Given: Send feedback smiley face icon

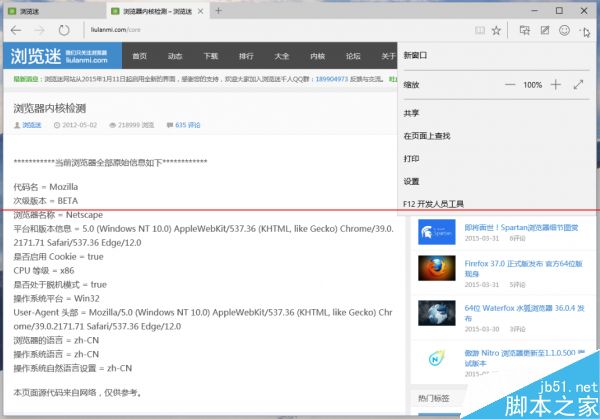Looking at the screenshot, I should (564, 30).
